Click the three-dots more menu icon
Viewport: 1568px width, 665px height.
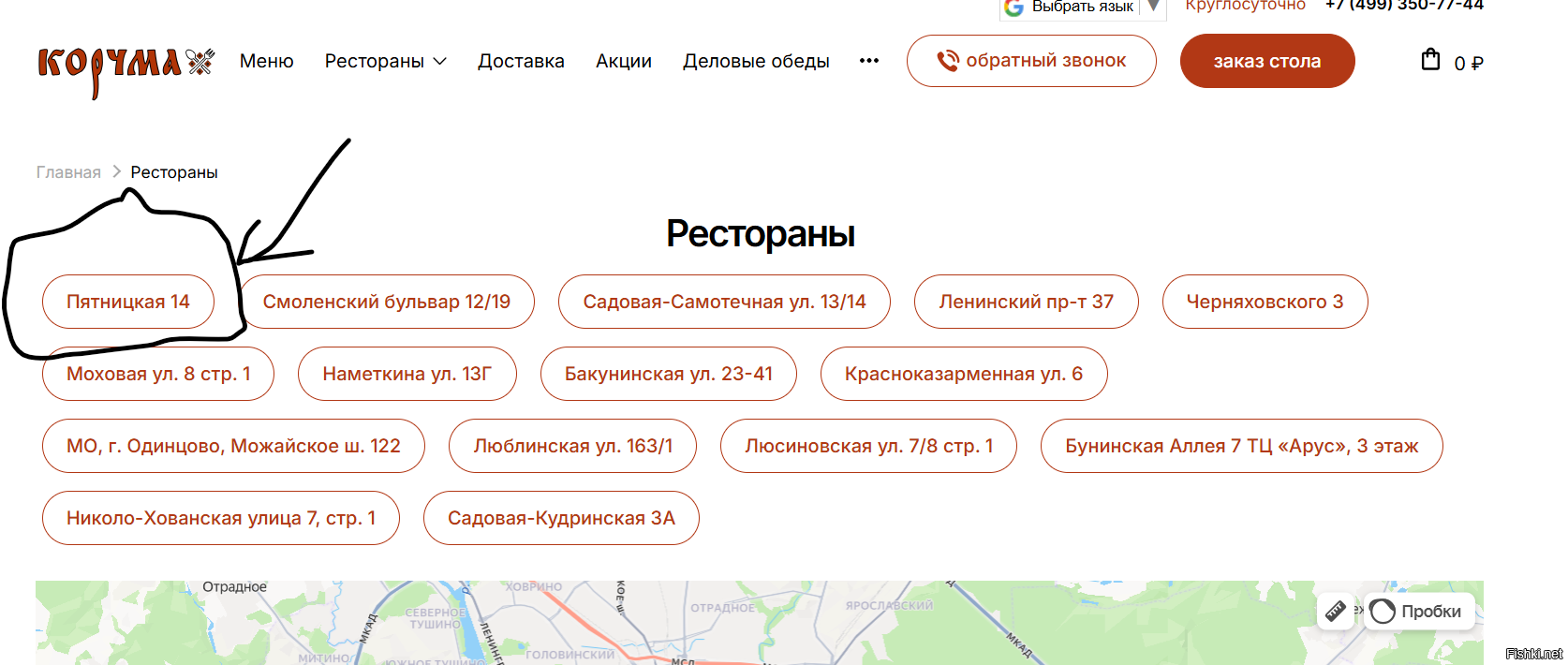point(869,61)
